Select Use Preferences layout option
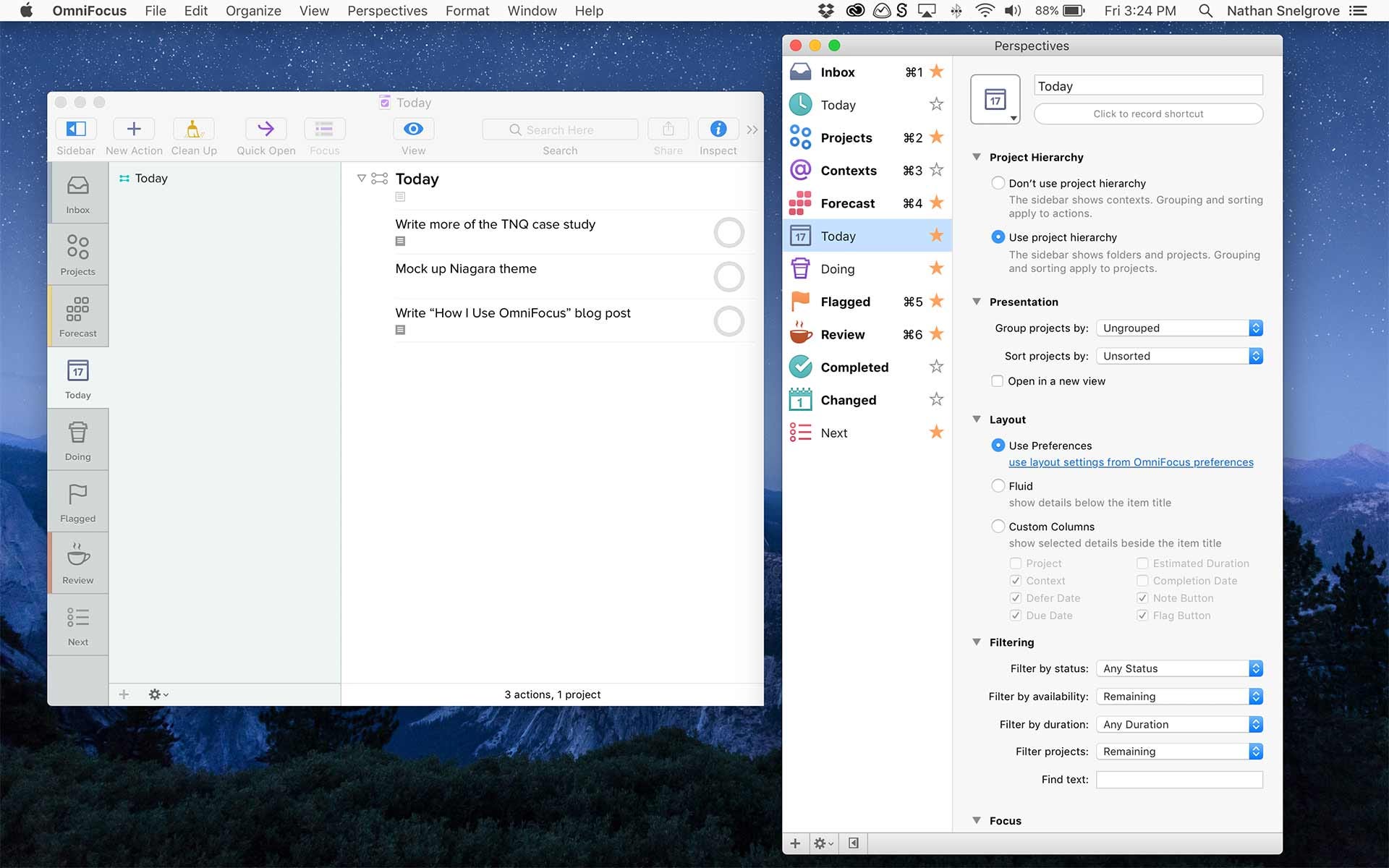 pos(998,446)
